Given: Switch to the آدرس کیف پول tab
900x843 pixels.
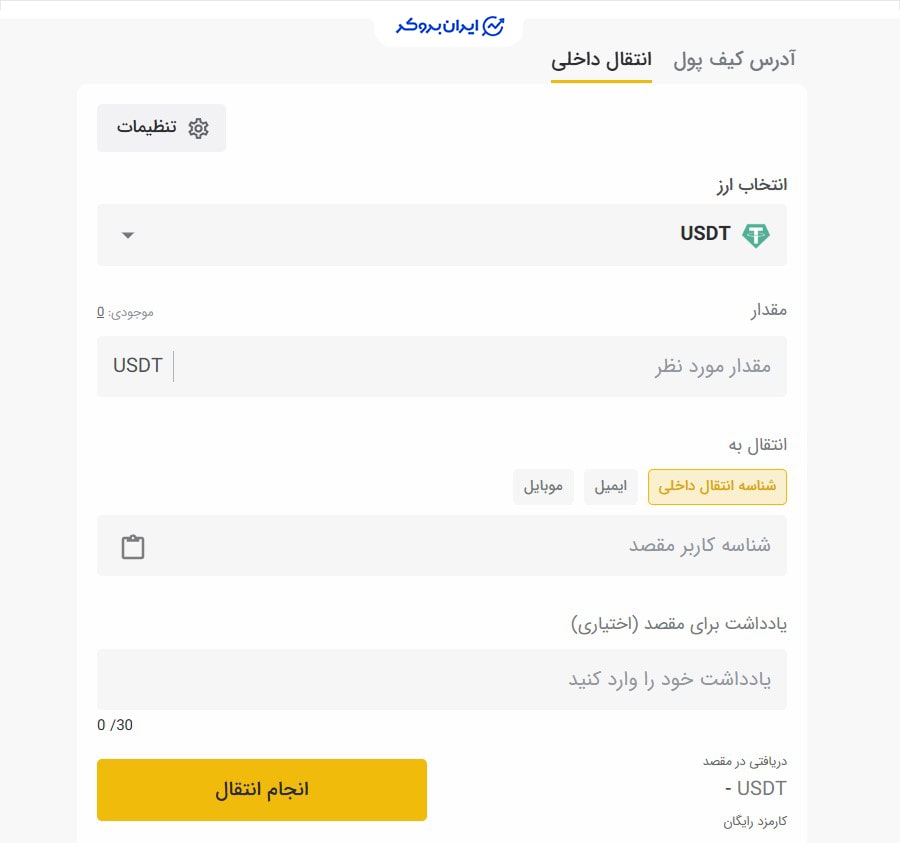Looking at the screenshot, I should click(x=732, y=60).
